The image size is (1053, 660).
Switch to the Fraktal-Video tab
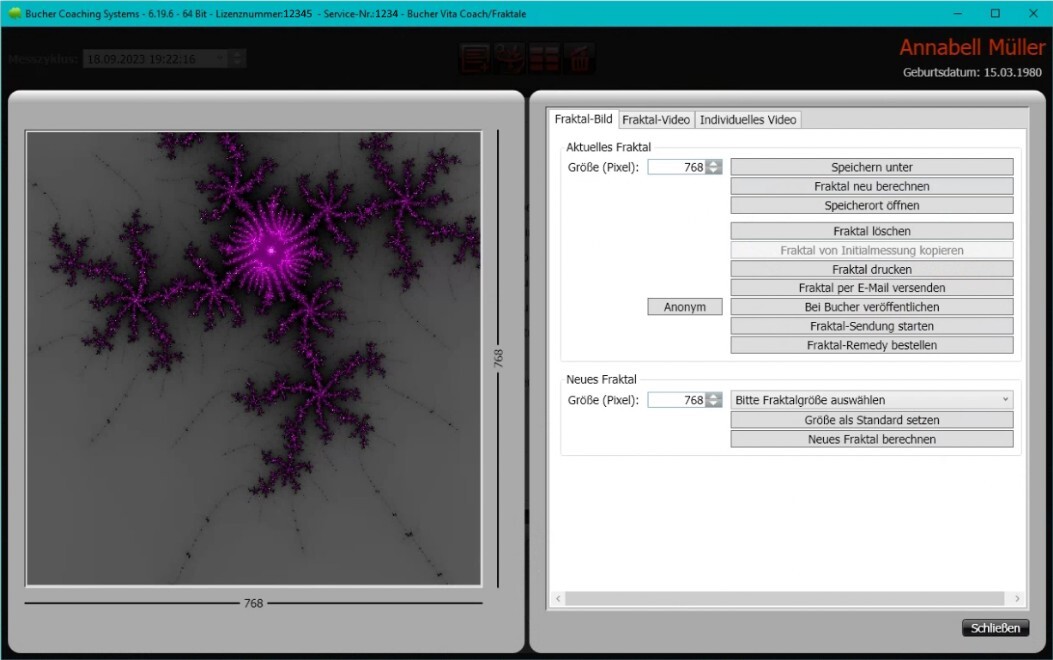(656, 119)
